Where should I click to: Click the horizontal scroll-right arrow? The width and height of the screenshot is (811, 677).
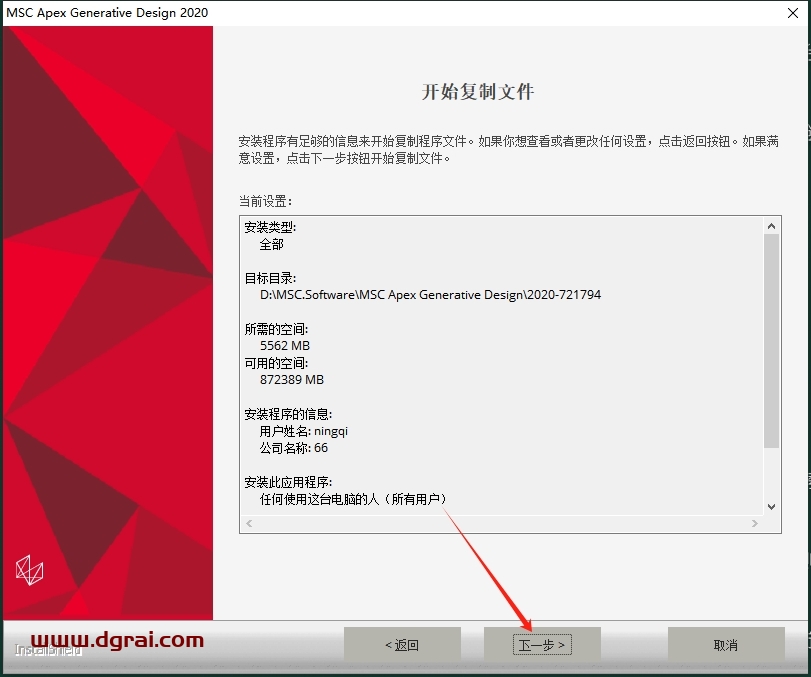[x=755, y=523]
